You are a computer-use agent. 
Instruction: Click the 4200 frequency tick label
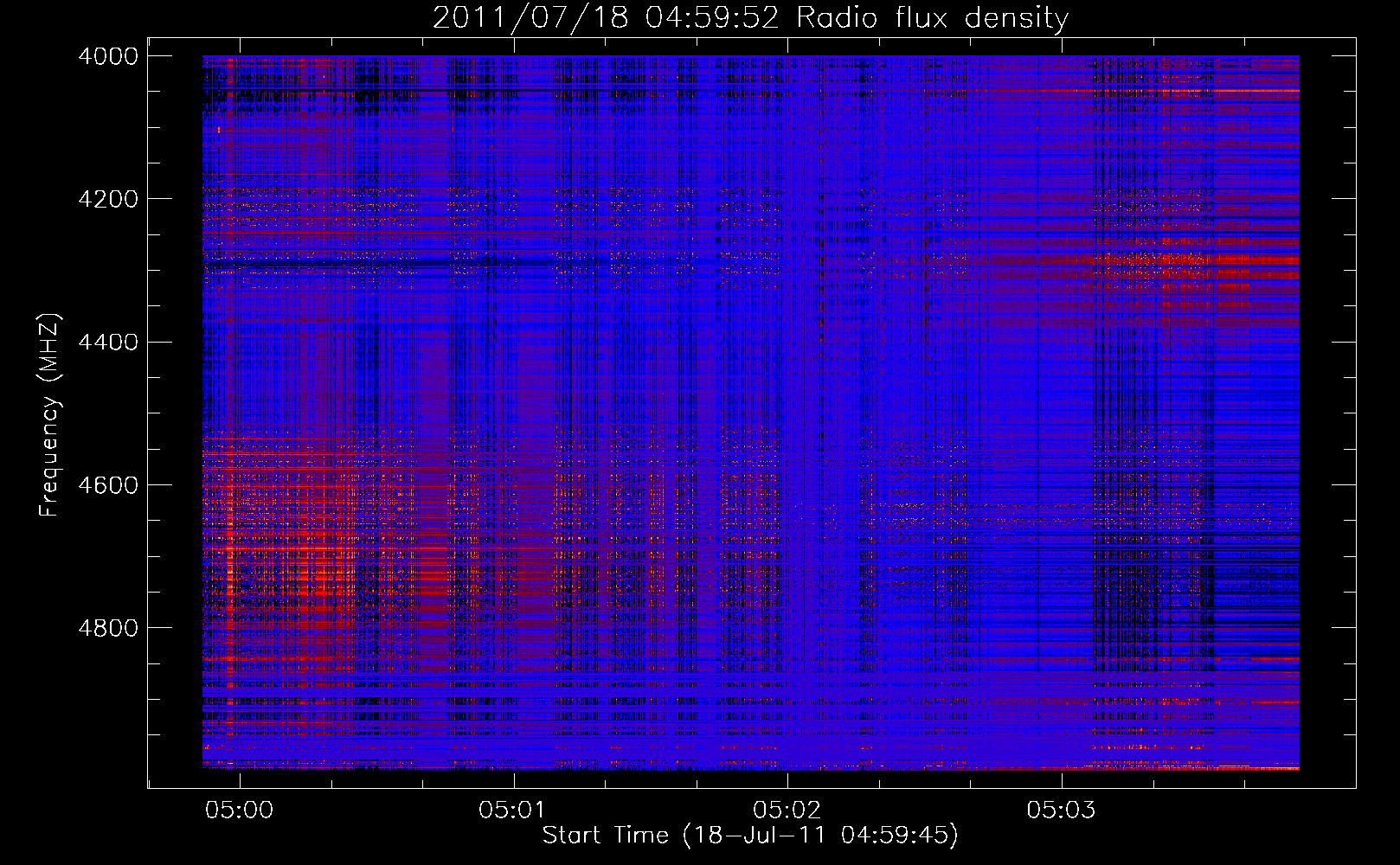pos(108,199)
